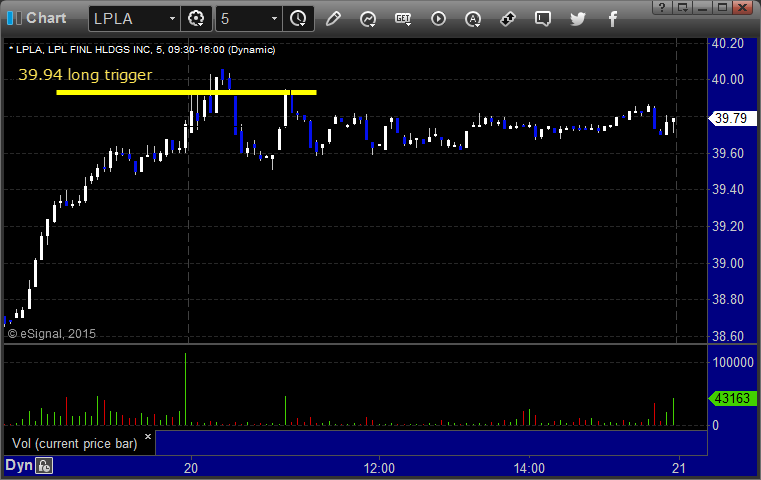Maximize the chart window

point(722,7)
